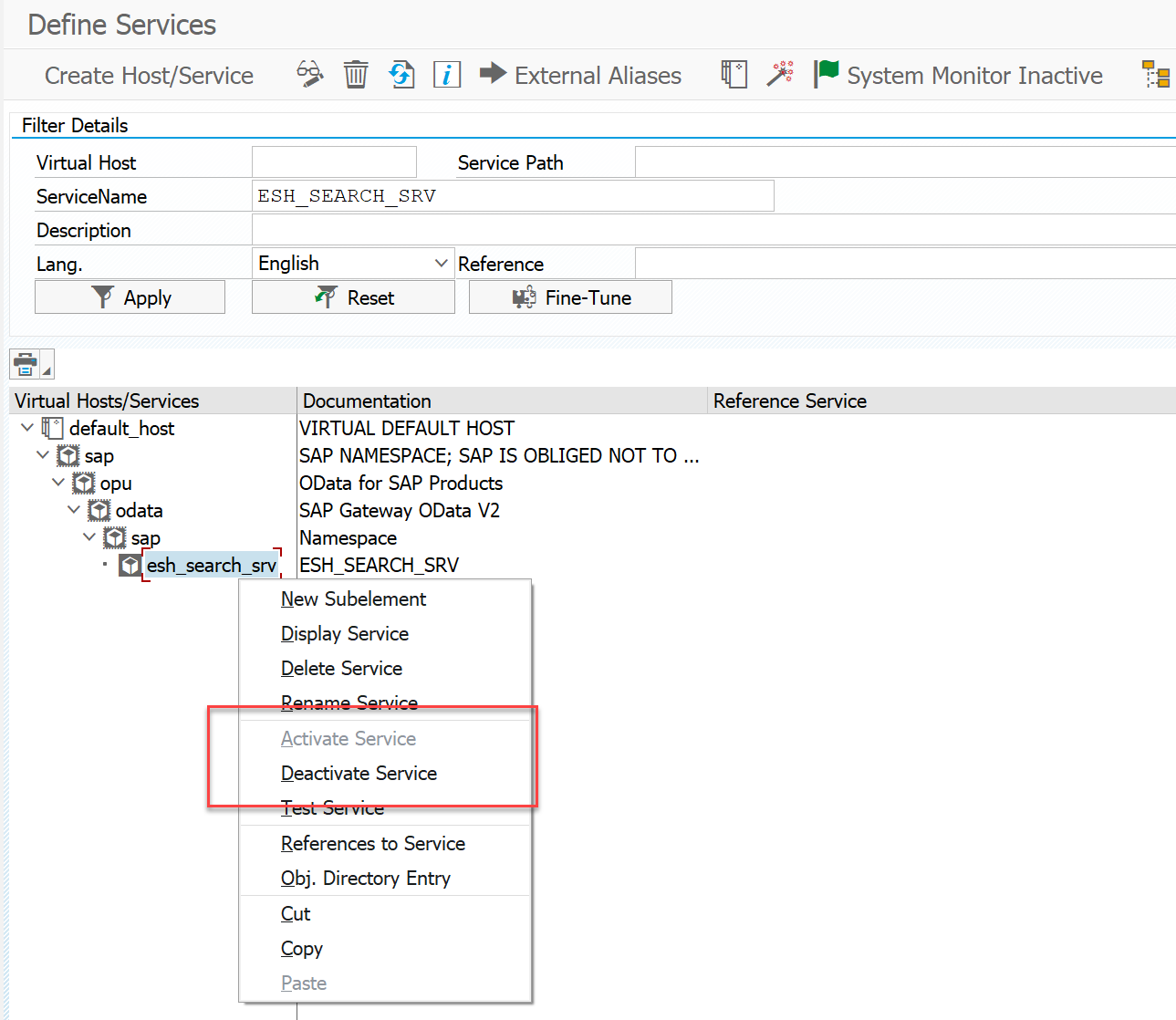
Task: Click the Virtual Host input field
Action: 334,162
